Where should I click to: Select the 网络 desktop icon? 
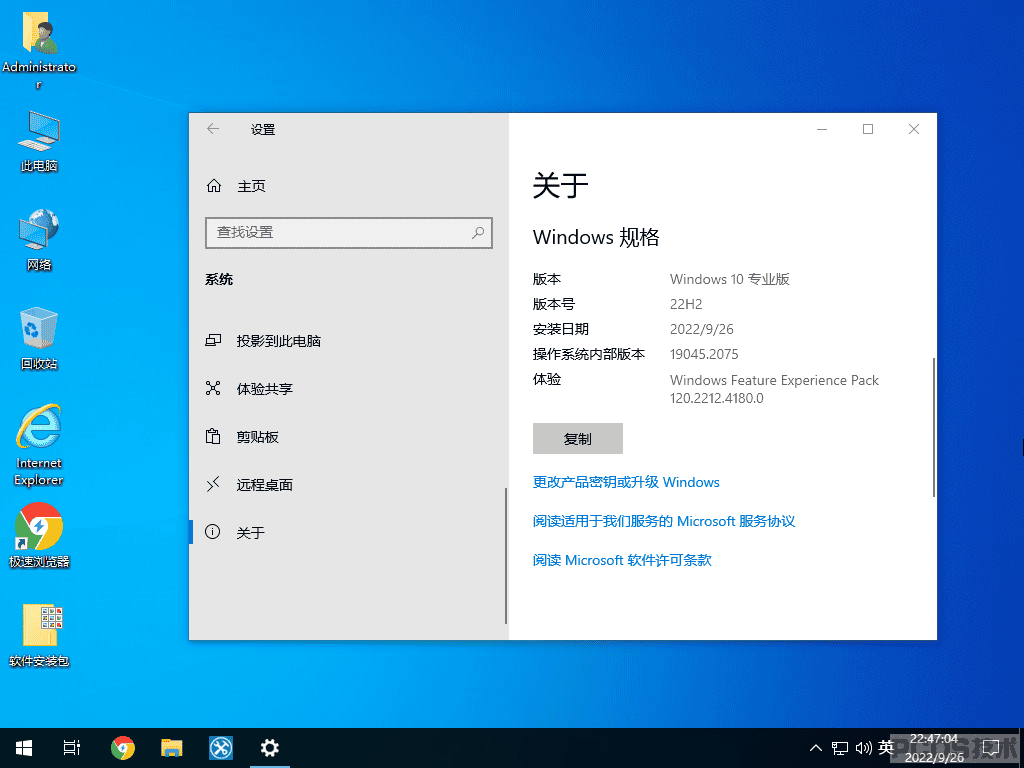click(x=39, y=240)
